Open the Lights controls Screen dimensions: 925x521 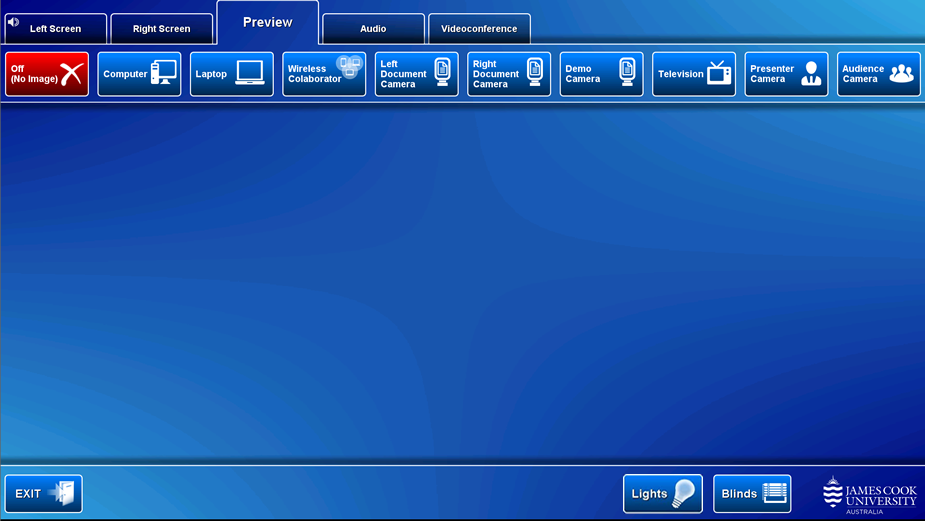click(662, 493)
